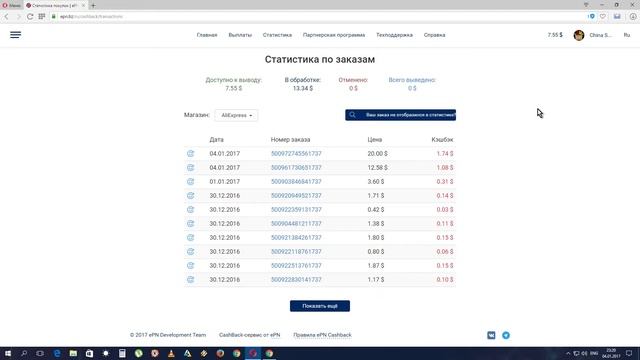Click 'Ваш заказ не отображается' search button
This screenshot has width=640, height=360.
tap(400, 115)
